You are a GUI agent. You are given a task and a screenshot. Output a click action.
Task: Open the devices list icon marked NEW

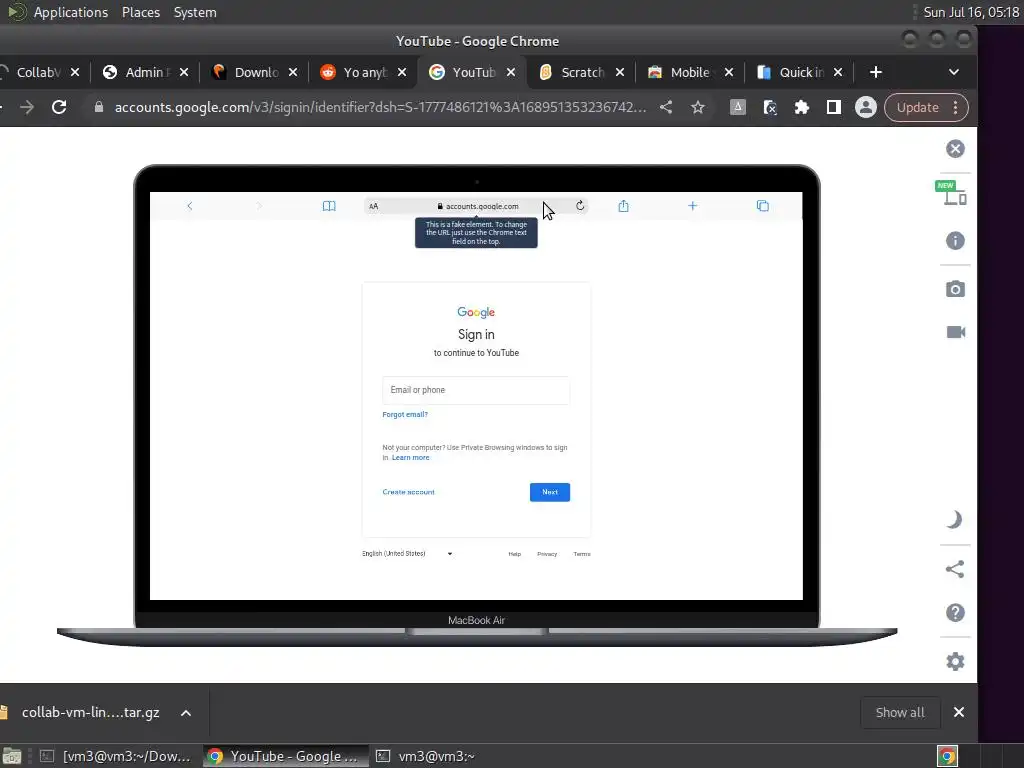(x=953, y=193)
